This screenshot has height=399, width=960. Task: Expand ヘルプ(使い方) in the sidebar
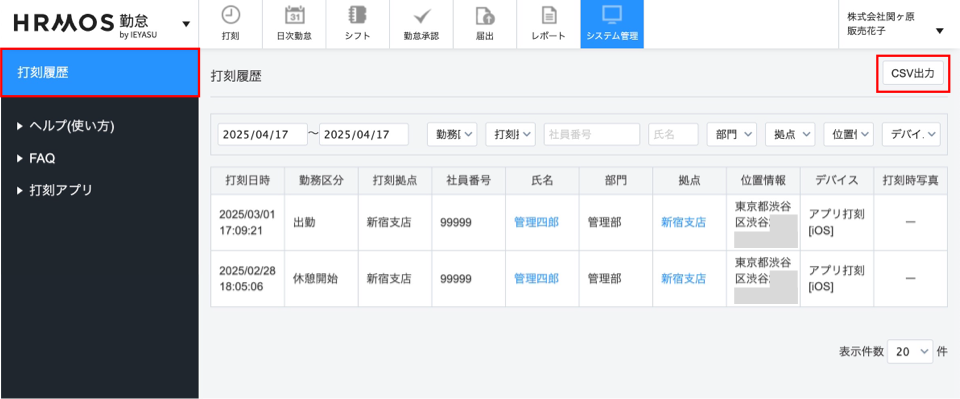pos(66,126)
